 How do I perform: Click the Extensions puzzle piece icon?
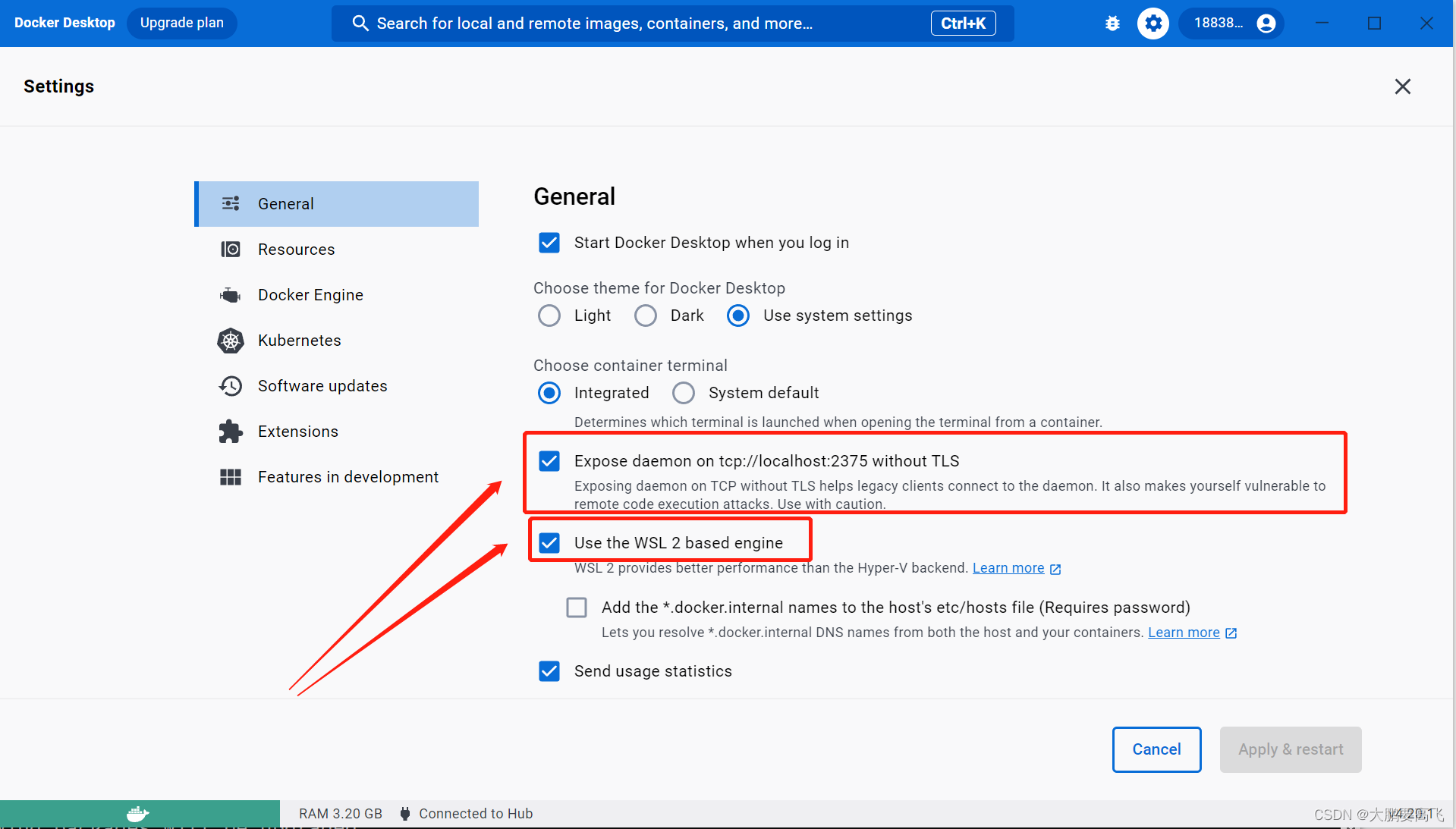point(231,432)
